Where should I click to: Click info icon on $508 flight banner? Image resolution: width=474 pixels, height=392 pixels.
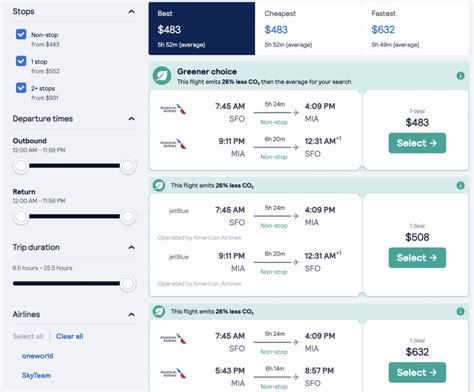point(460,185)
